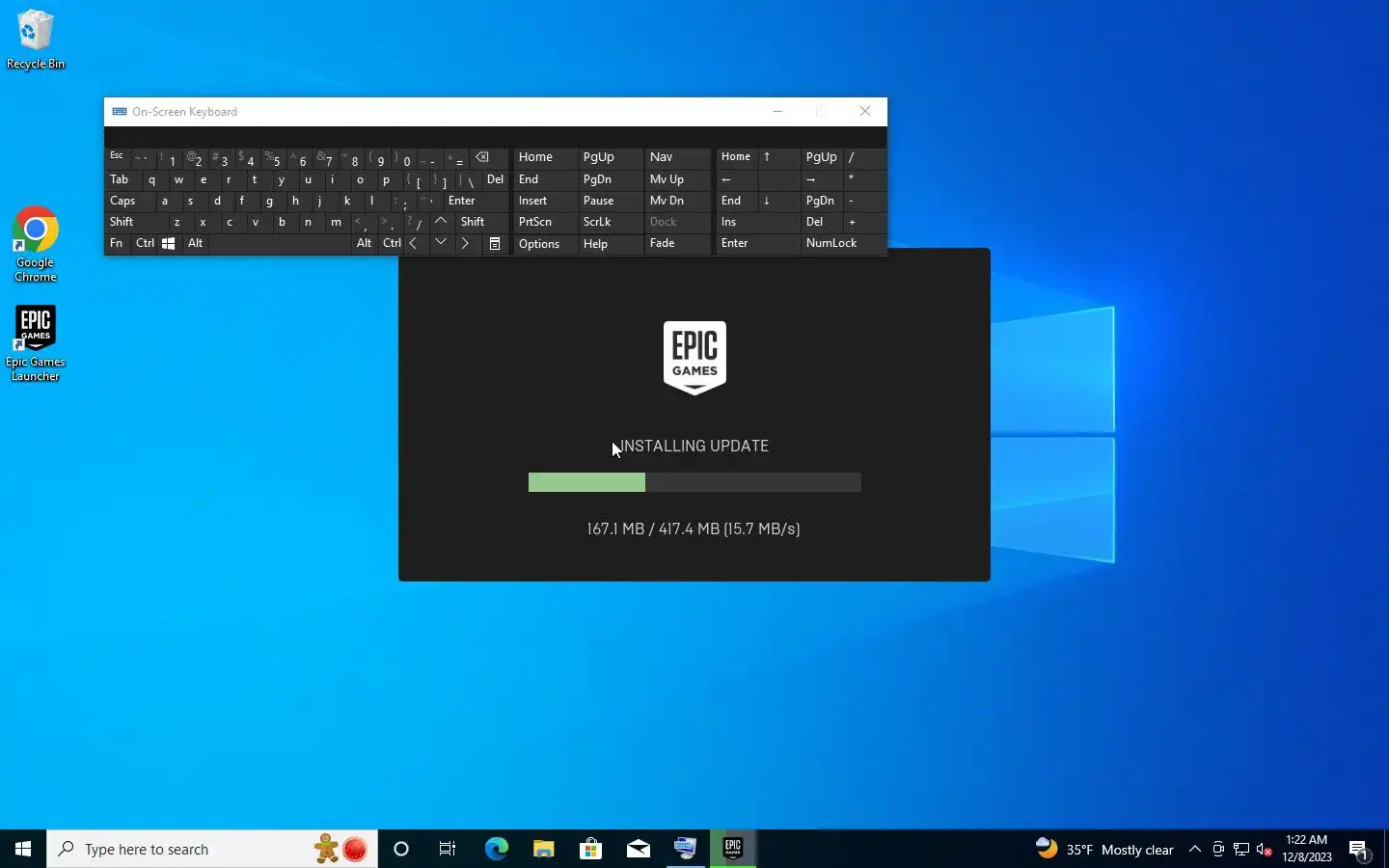Viewport: 1389px width, 868px height.
Task: Tap the number 5 key
Action: [x=274, y=157]
